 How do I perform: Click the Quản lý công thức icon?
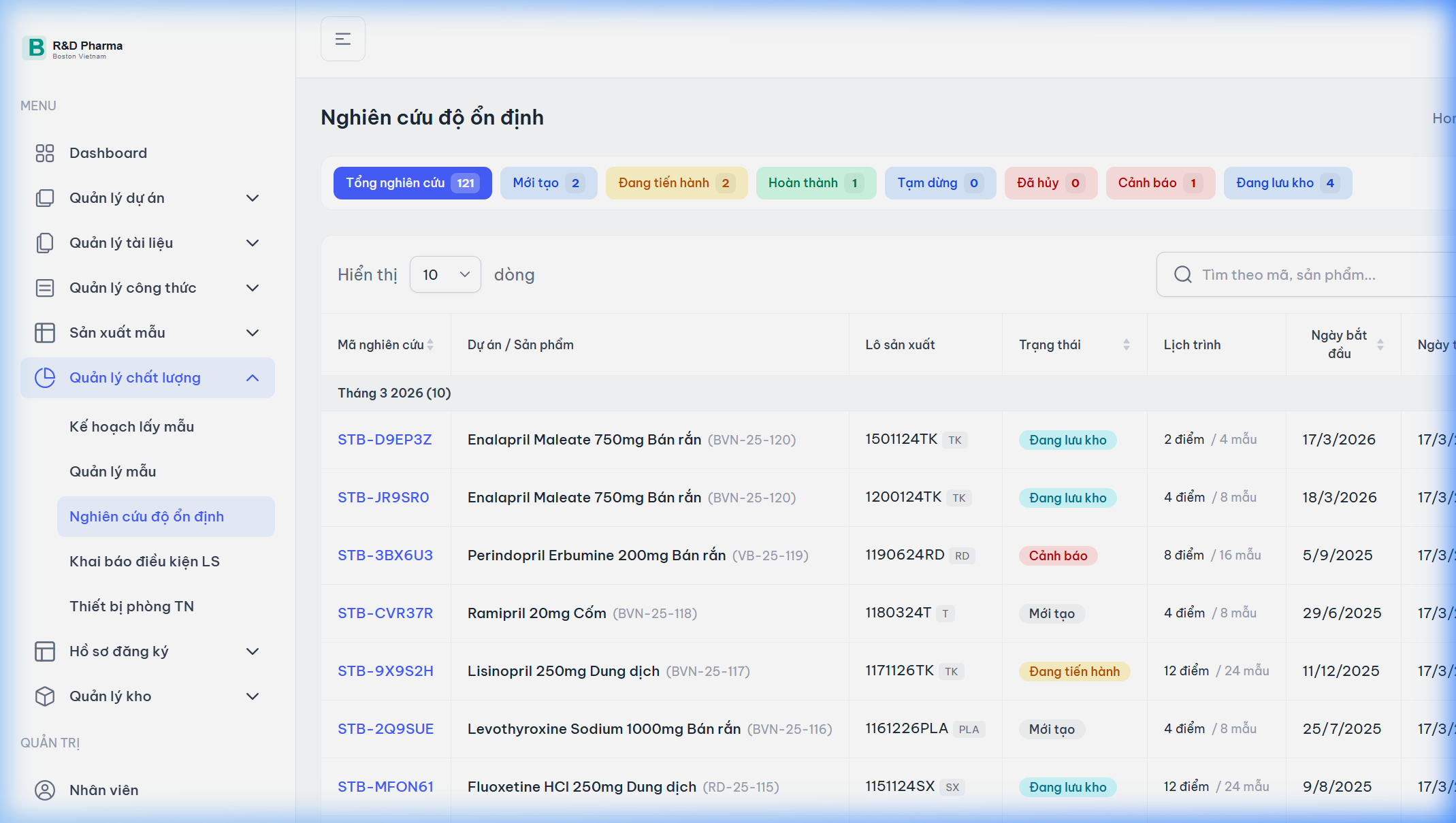(45, 288)
